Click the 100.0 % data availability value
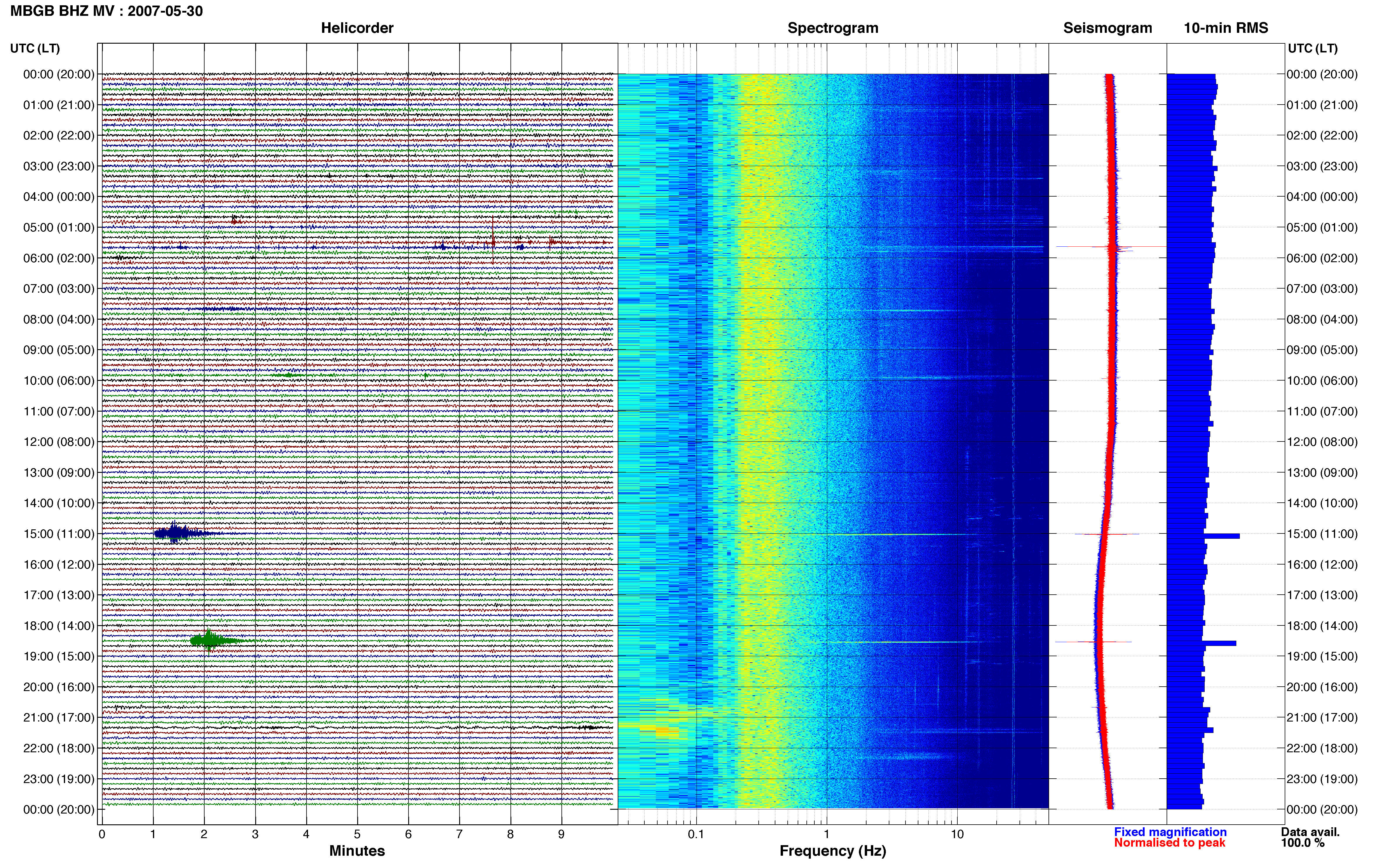 pyautogui.click(x=1302, y=843)
